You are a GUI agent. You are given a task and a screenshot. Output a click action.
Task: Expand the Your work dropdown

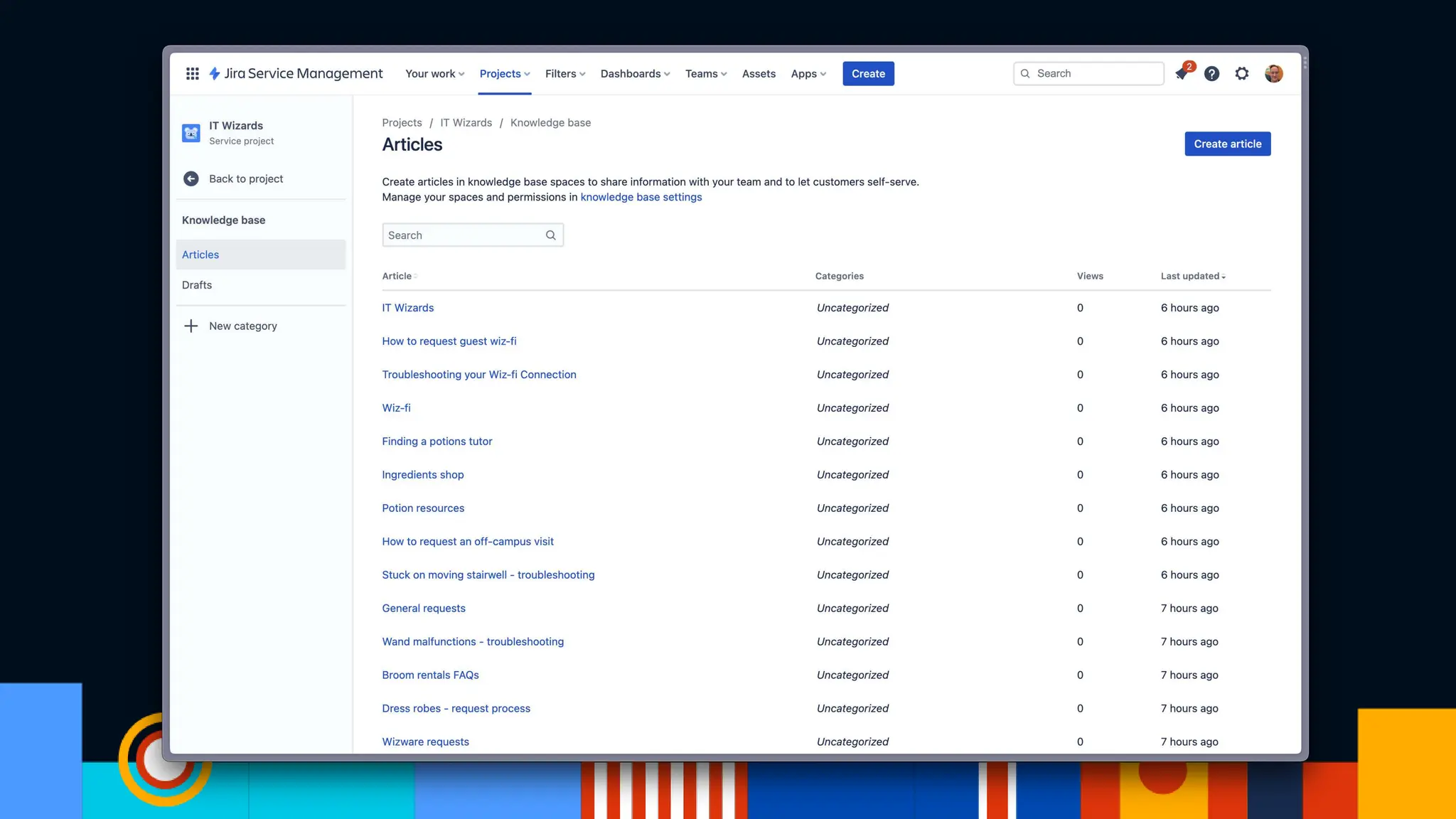tap(434, 73)
